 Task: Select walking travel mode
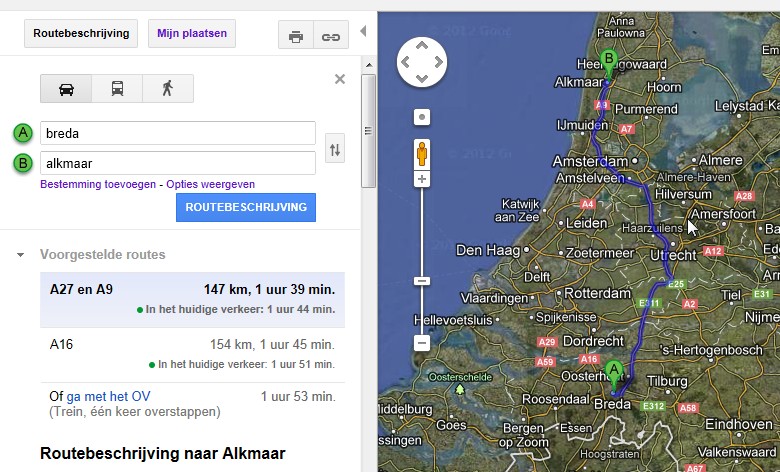click(x=167, y=89)
